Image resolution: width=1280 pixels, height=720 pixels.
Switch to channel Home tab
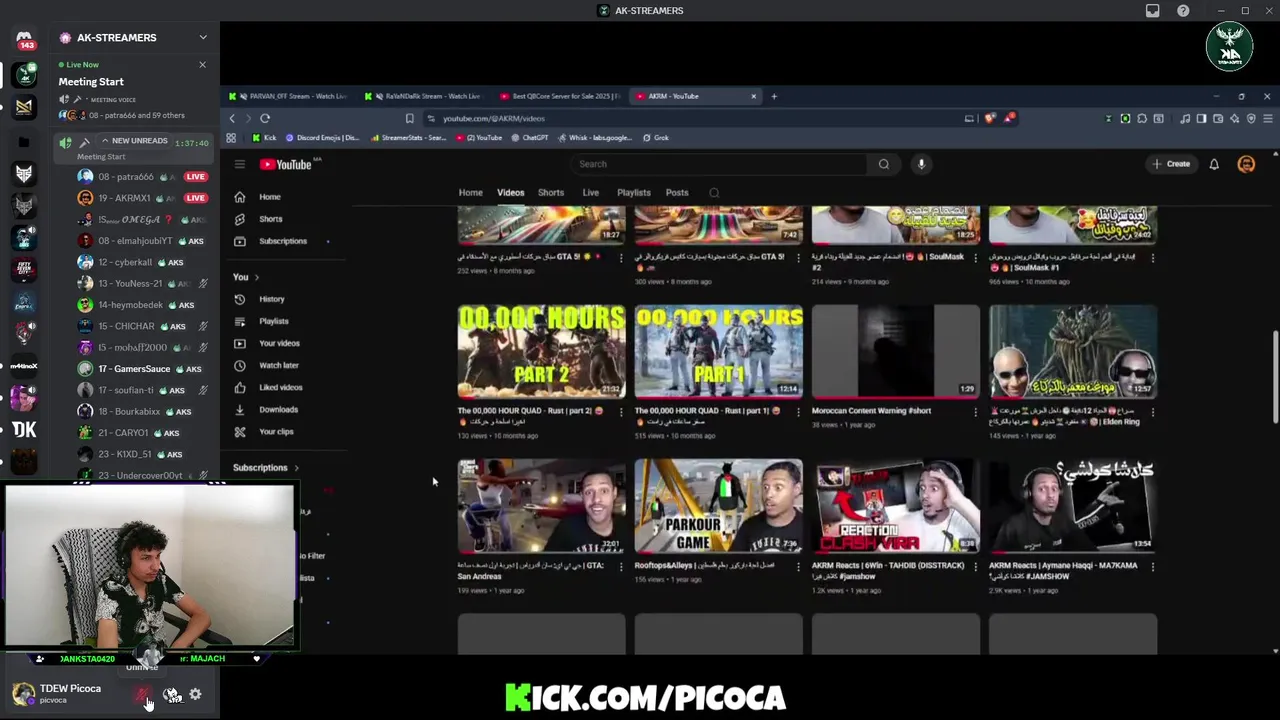pos(470,192)
